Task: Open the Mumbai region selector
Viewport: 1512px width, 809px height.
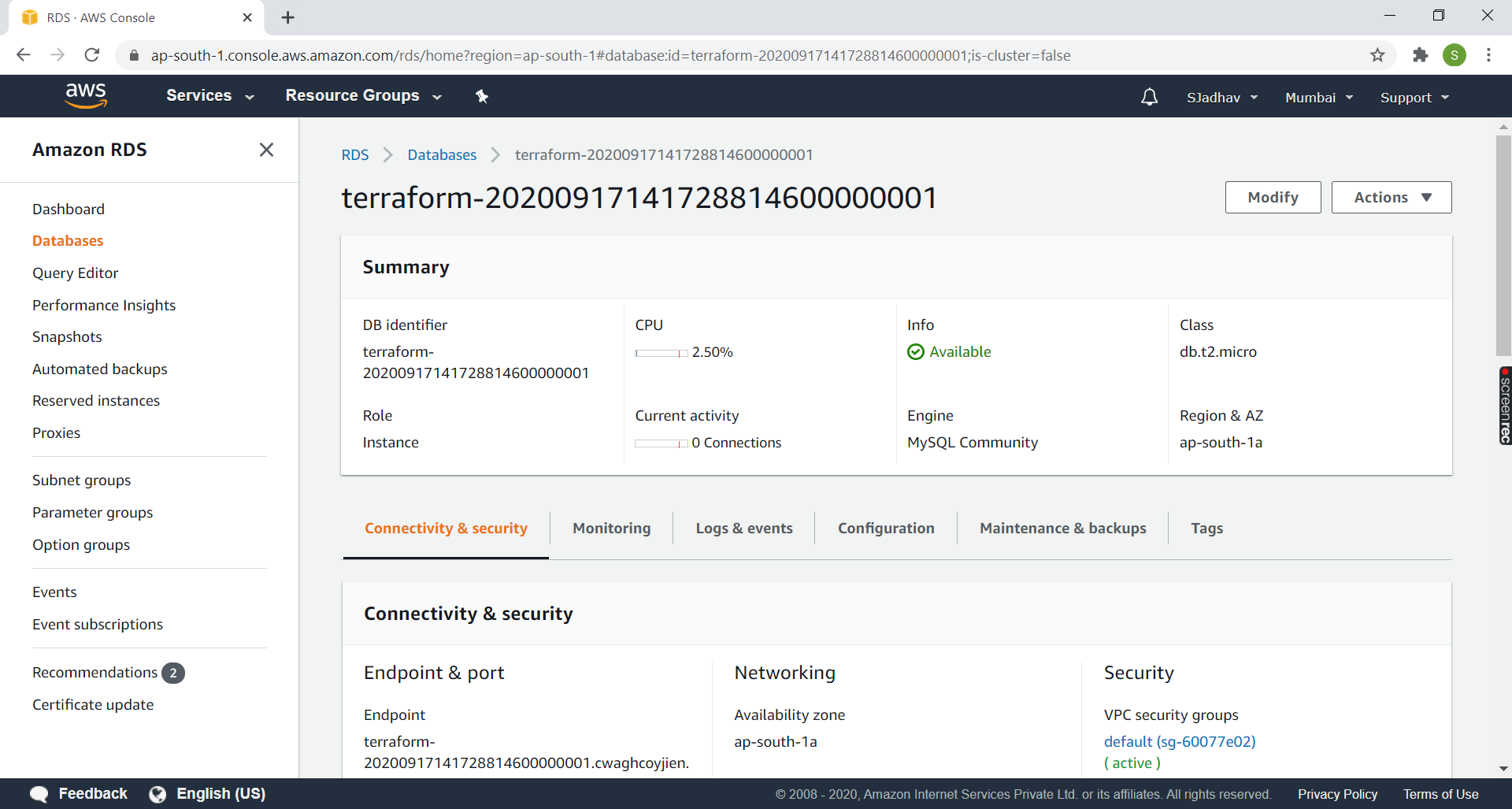Action: click(x=1317, y=97)
